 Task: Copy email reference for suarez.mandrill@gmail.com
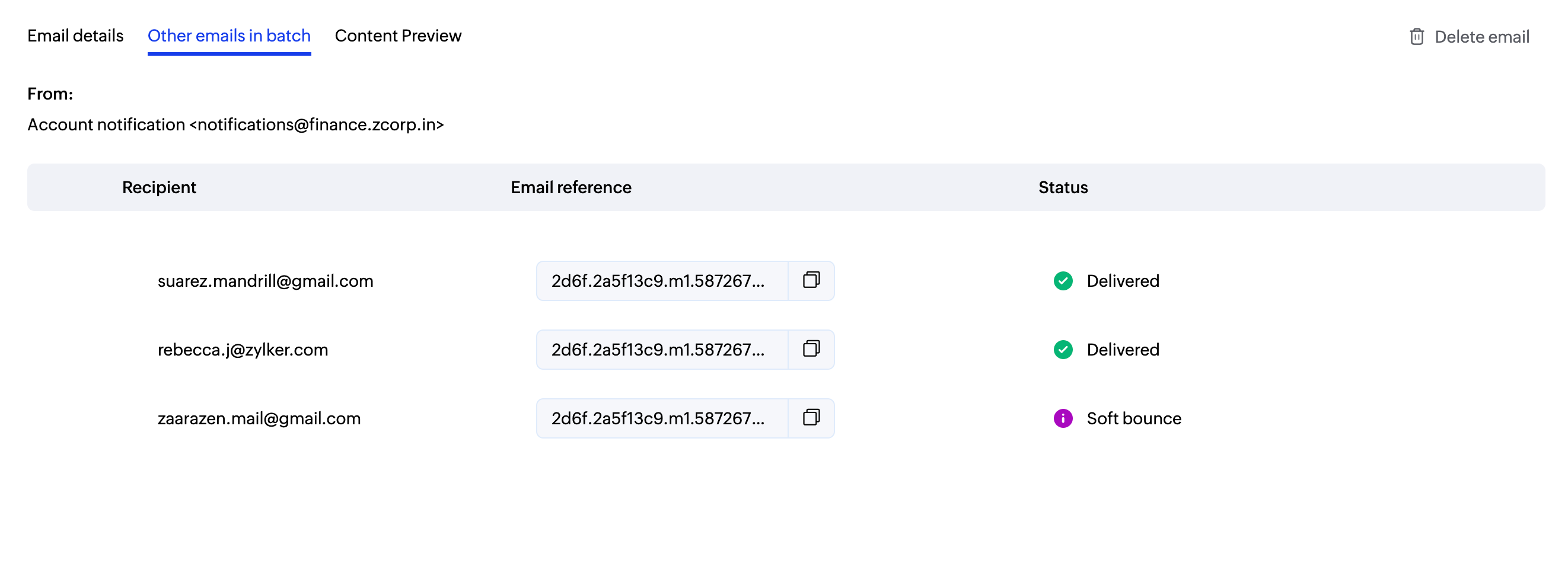[x=811, y=280]
